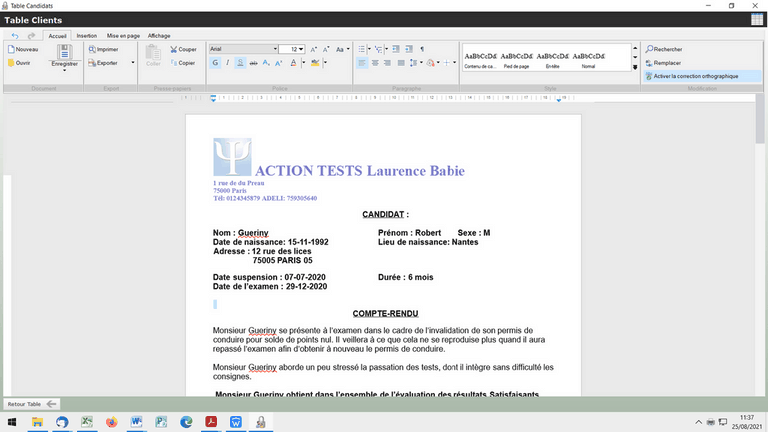Image resolution: width=768 pixels, height=432 pixels.
Task: Open the font size 12 dropdown
Action: tap(301, 49)
